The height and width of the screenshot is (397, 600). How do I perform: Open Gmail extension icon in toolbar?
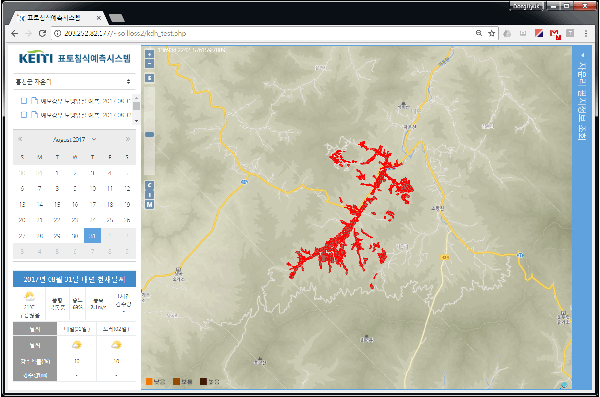pos(555,34)
